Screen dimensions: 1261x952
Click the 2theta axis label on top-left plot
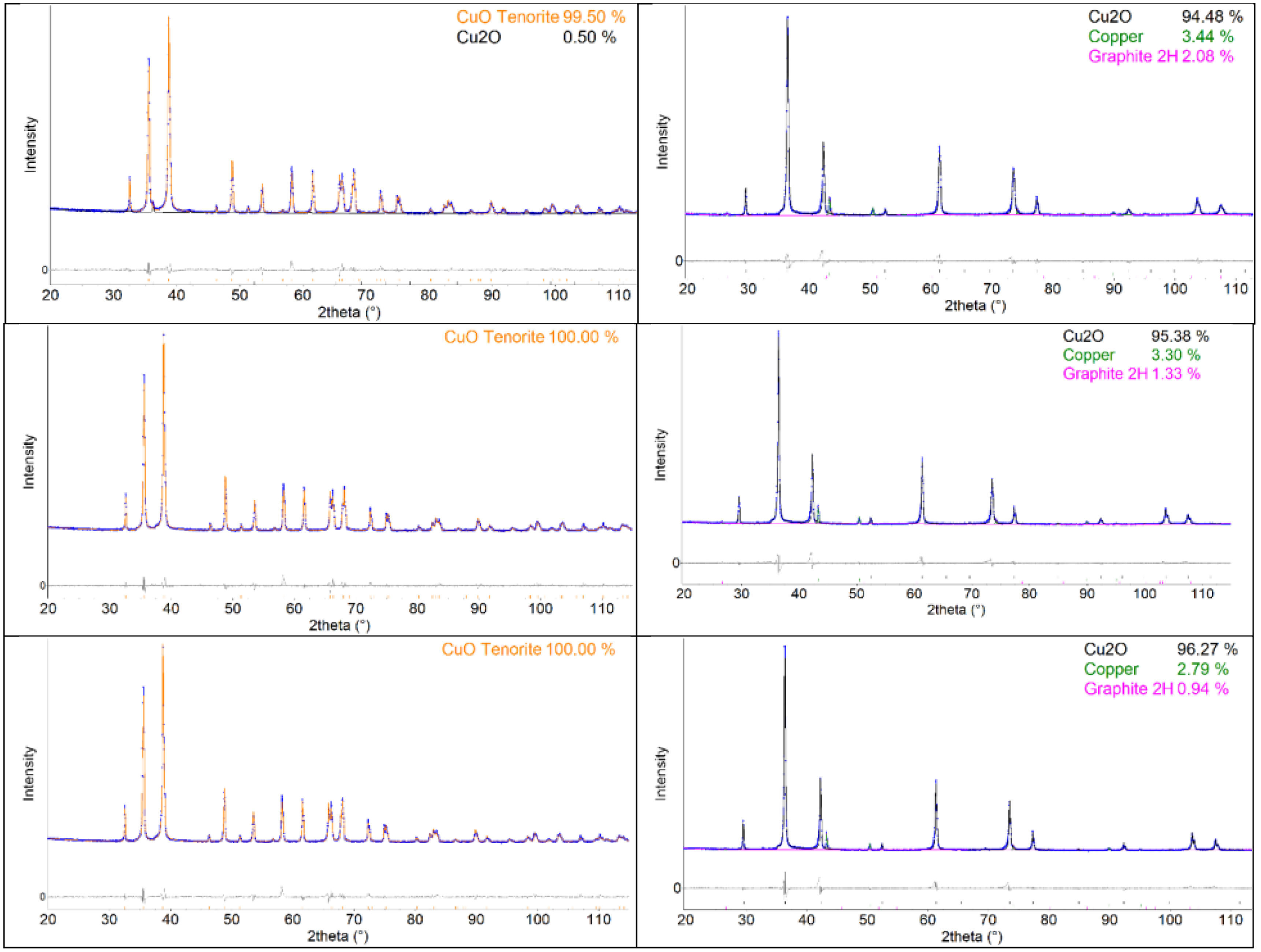(349, 311)
